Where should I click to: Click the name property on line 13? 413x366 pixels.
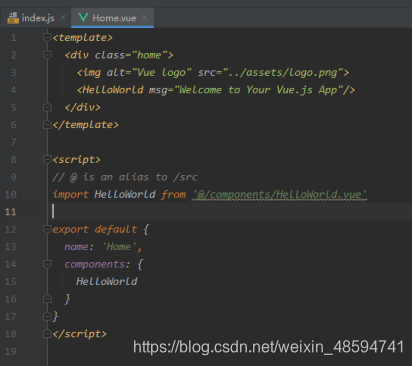click(76, 247)
